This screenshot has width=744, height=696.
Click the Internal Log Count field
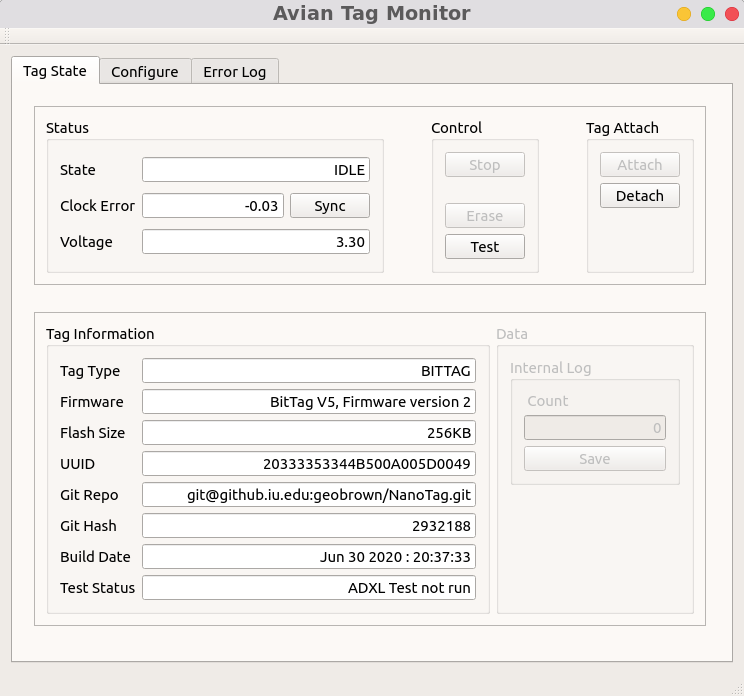click(x=595, y=428)
